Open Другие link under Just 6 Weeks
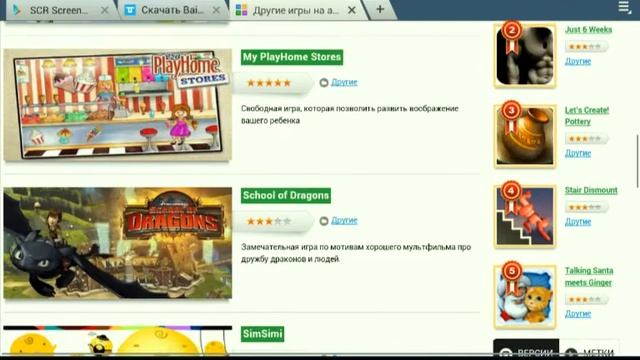The width and height of the screenshot is (640, 360). (x=578, y=61)
